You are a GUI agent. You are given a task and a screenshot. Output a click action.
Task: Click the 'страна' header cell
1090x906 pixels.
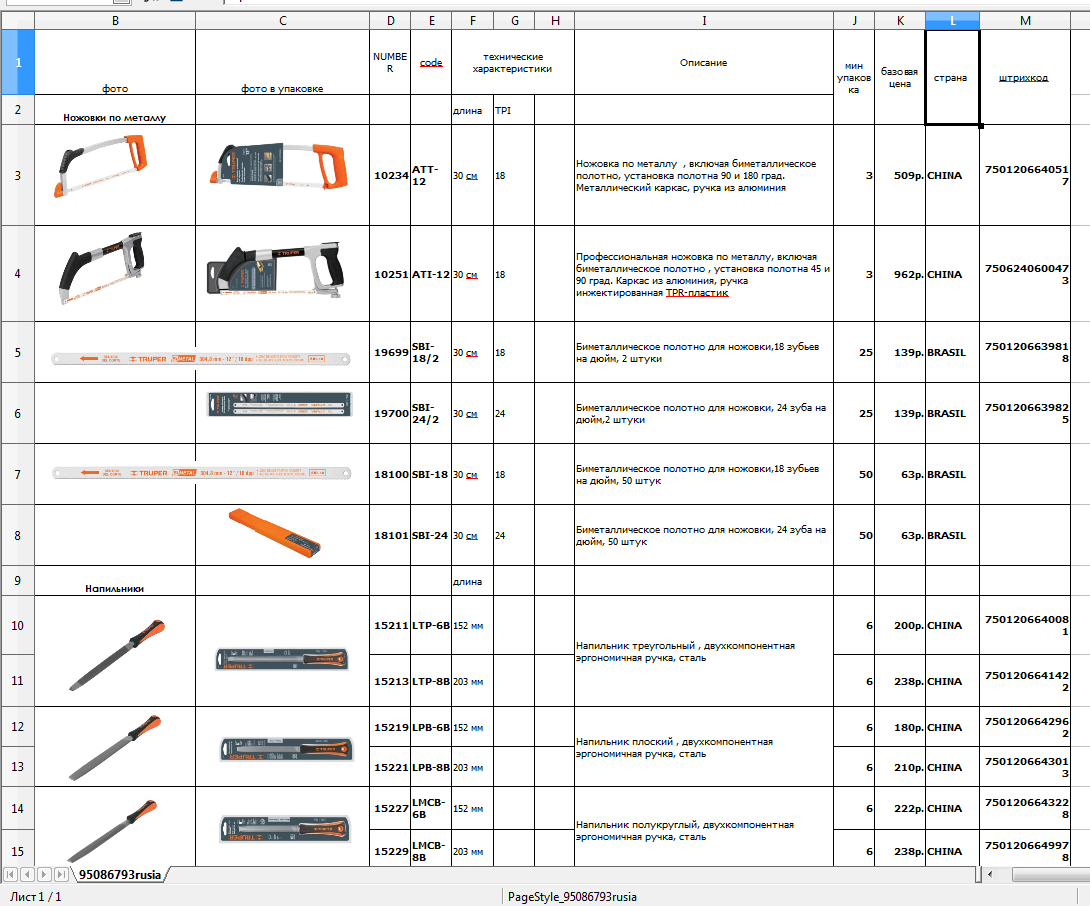tap(952, 77)
